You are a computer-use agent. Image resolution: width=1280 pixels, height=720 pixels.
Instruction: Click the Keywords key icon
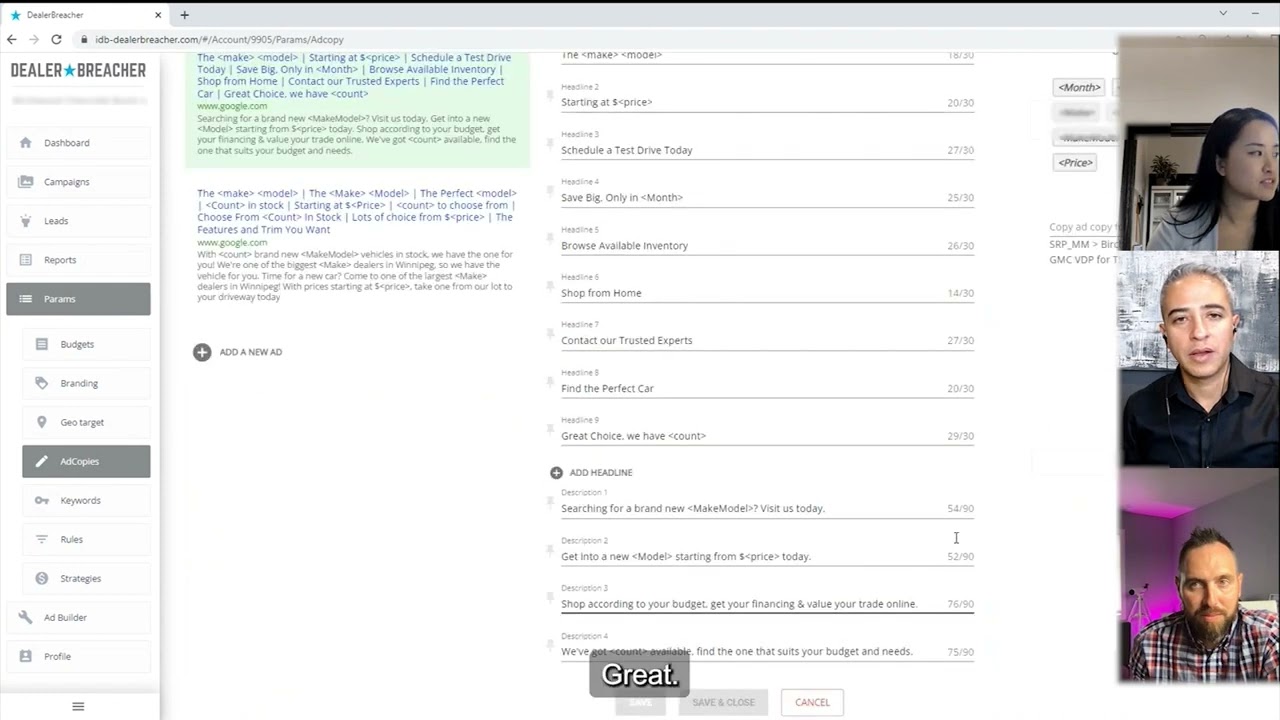(x=42, y=500)
